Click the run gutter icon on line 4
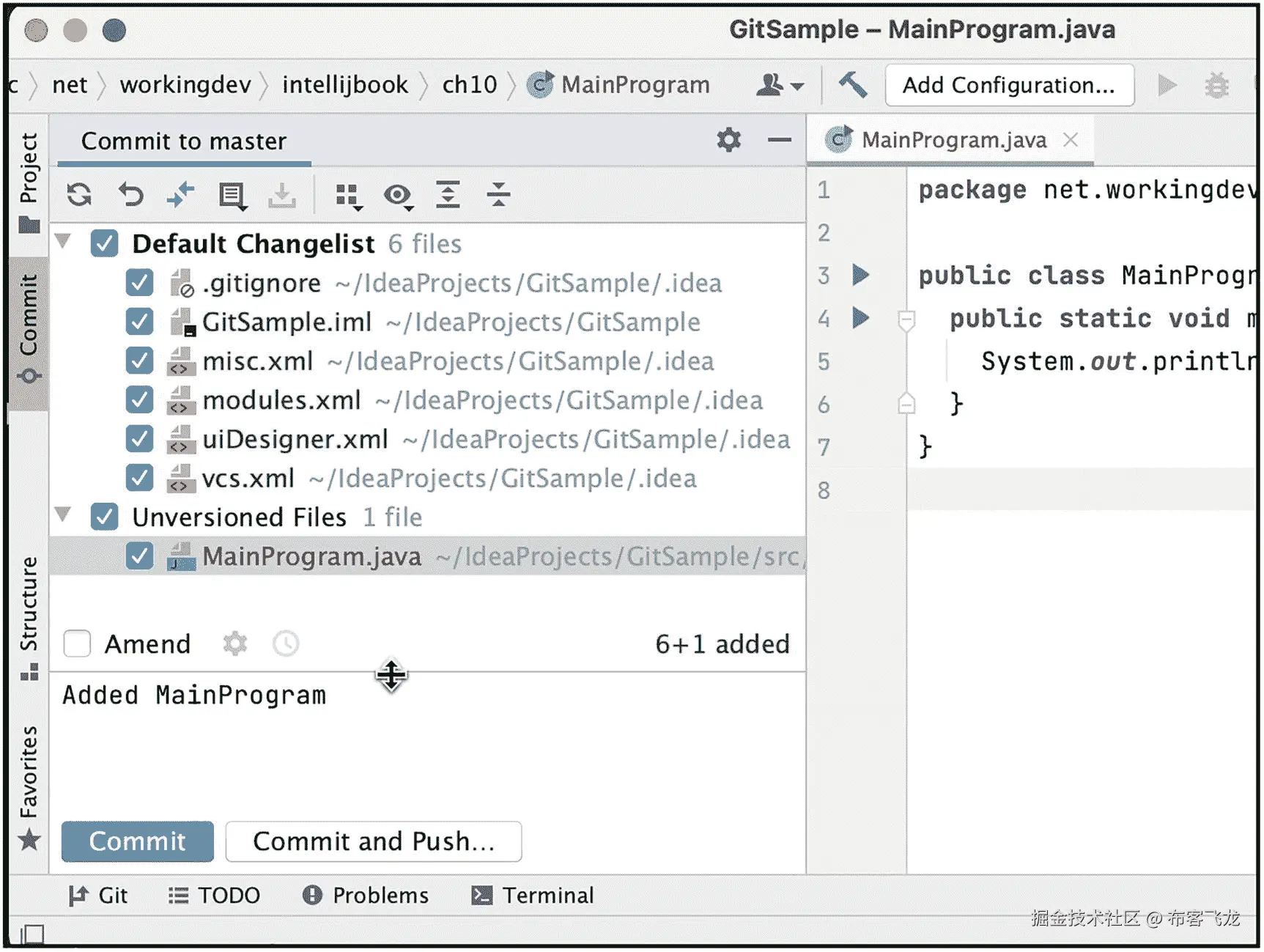The height and width of the screenshot is (952, 1264). pos(861,318)
